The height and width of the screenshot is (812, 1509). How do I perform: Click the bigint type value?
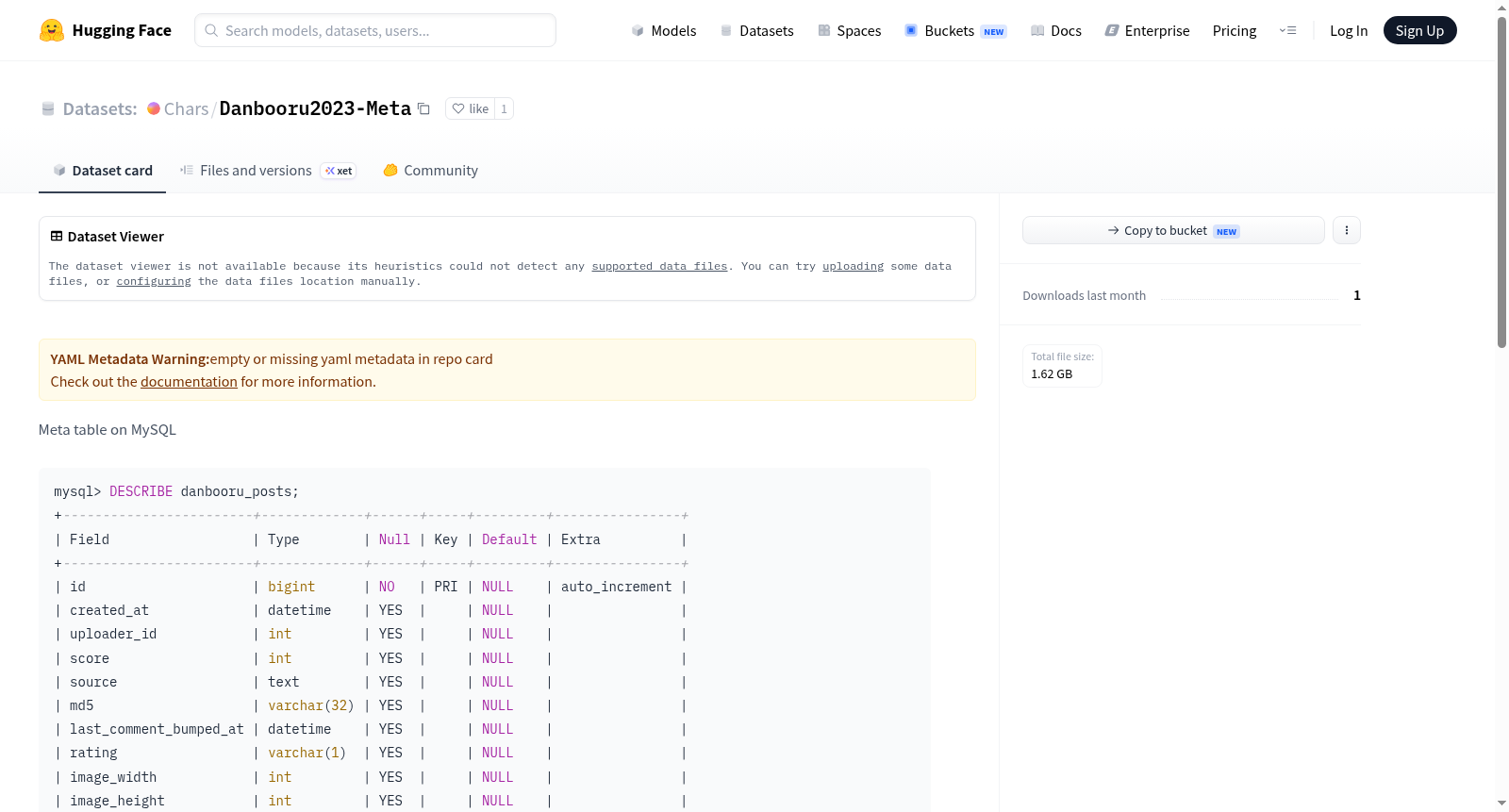[x=291, y=587]
